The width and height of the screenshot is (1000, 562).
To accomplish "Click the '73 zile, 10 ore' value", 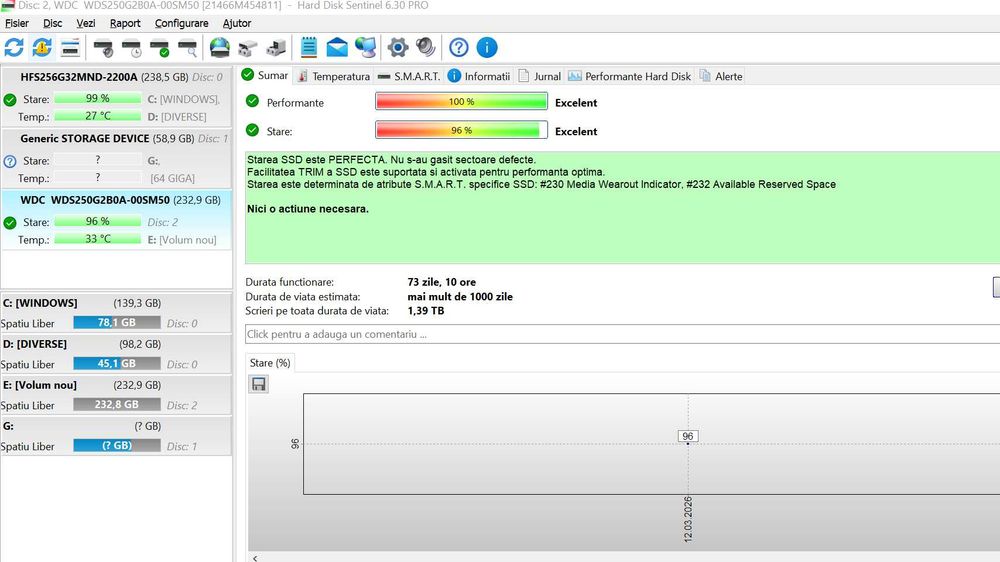I will pos(441,282).
